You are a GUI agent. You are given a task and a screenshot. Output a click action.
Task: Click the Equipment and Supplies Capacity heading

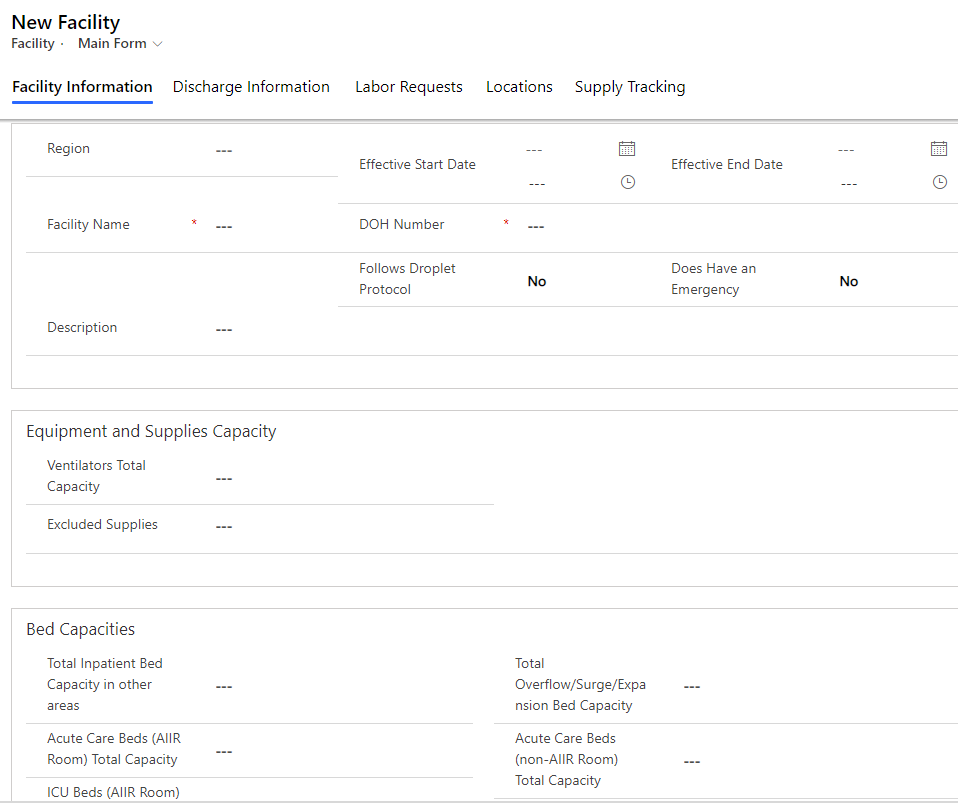click(151, 431)
